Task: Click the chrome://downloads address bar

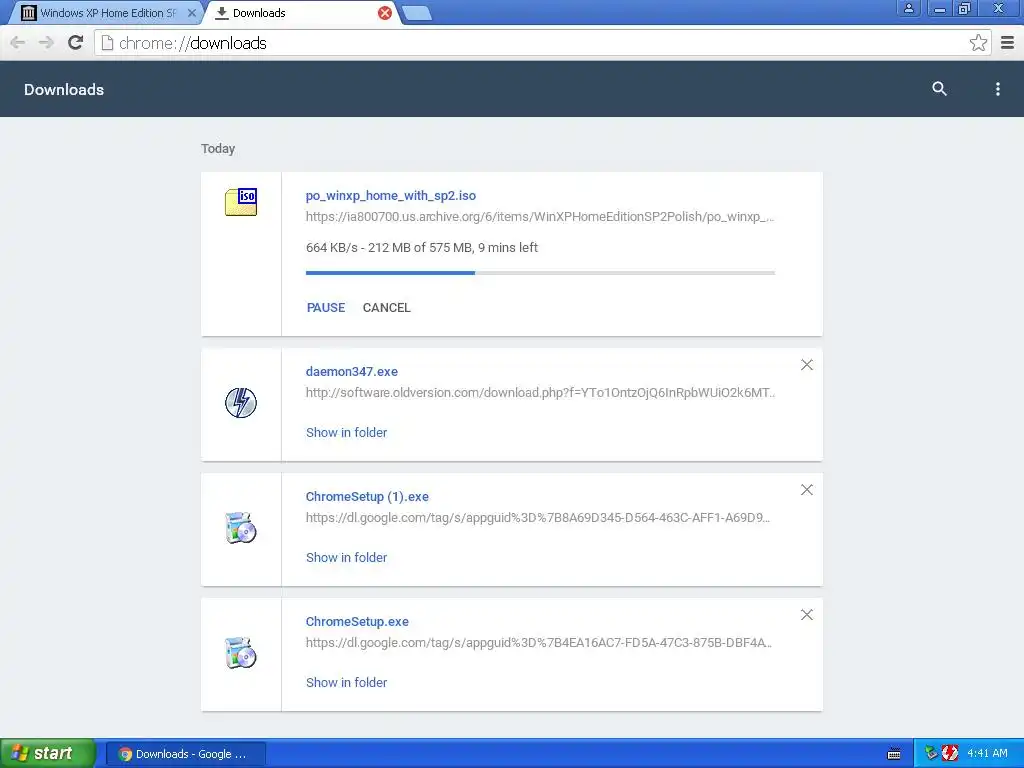Action: [542, 43]
